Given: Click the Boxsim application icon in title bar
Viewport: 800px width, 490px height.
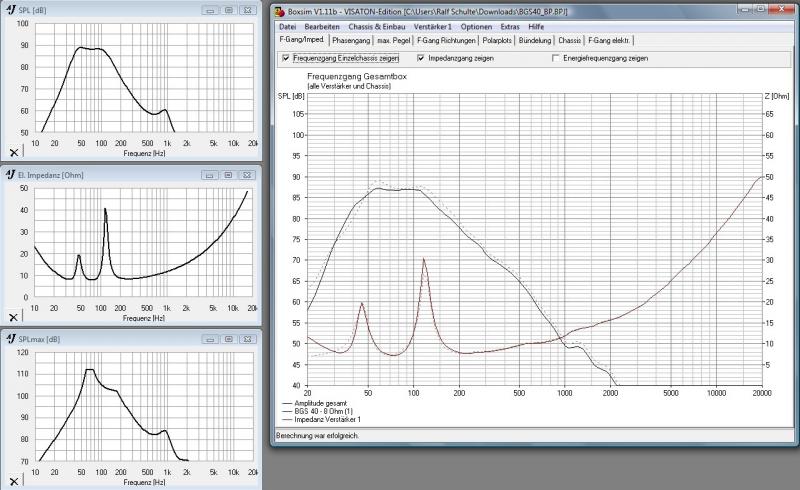Looking at the screenshot, I should click(x=279, y=10).
